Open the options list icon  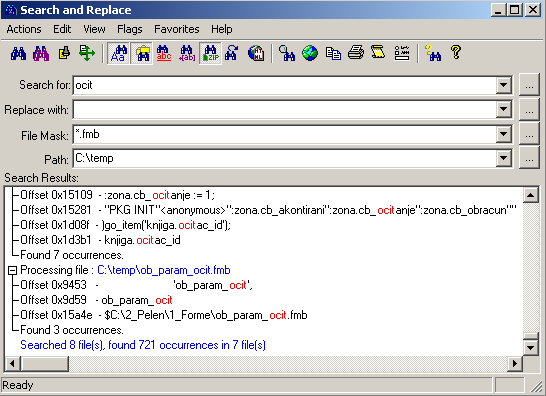pos(402,54)
